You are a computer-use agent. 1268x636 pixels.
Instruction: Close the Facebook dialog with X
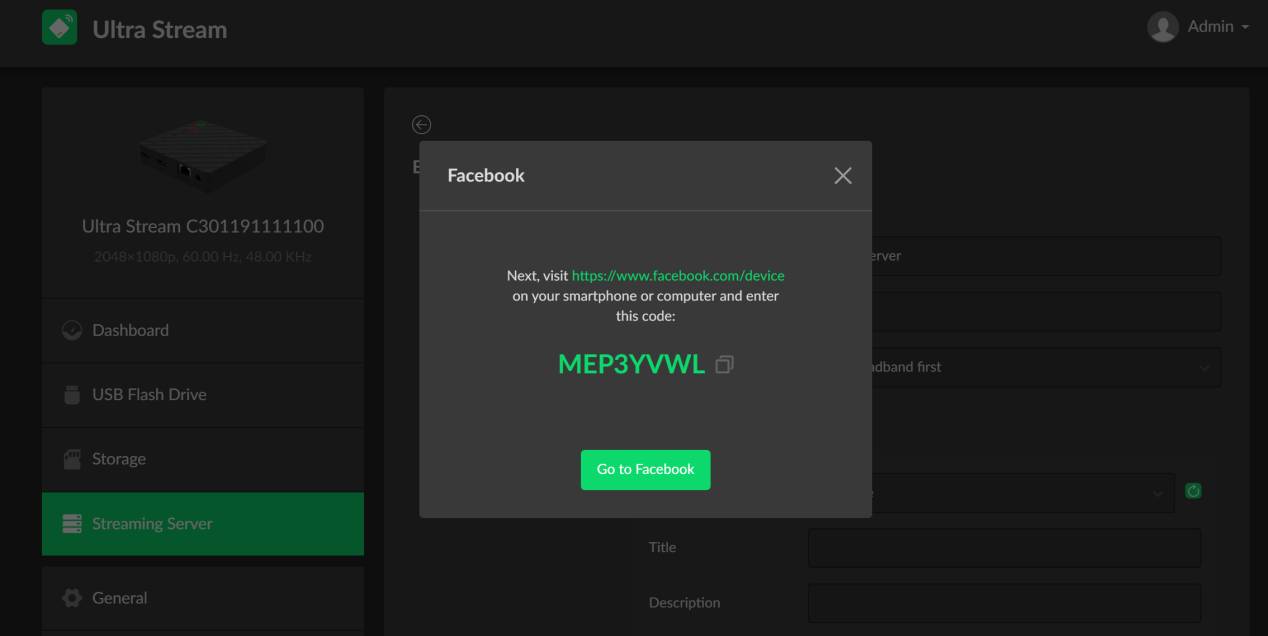(x=843, y=176)
